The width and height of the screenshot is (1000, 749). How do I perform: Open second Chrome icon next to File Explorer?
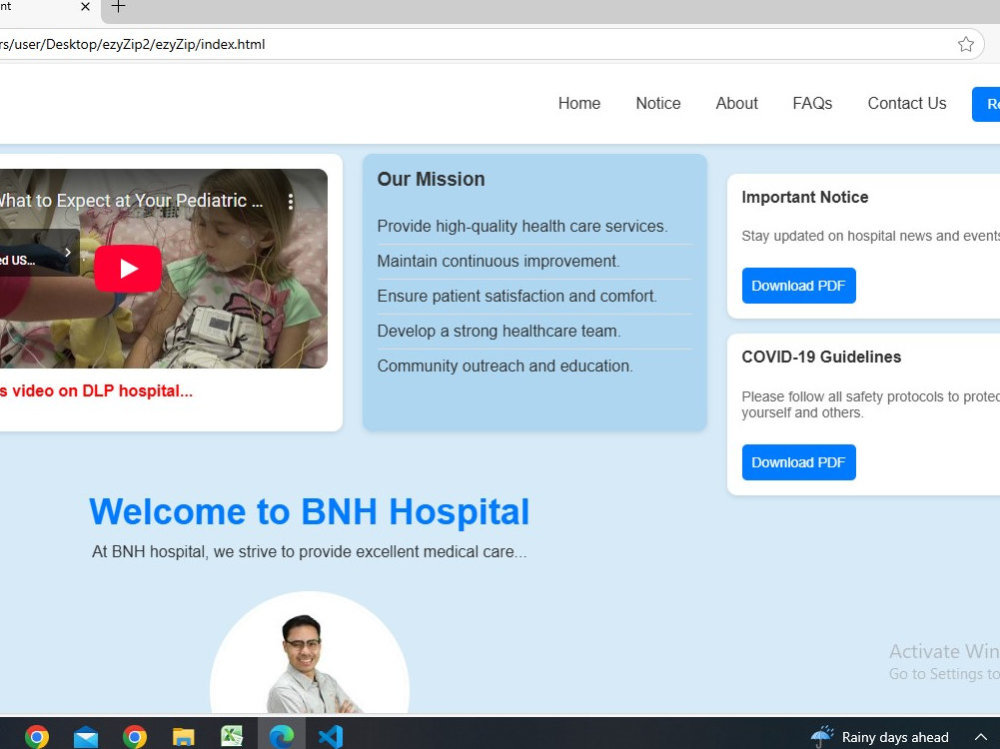pyautogui.click(x=135, y=736)
